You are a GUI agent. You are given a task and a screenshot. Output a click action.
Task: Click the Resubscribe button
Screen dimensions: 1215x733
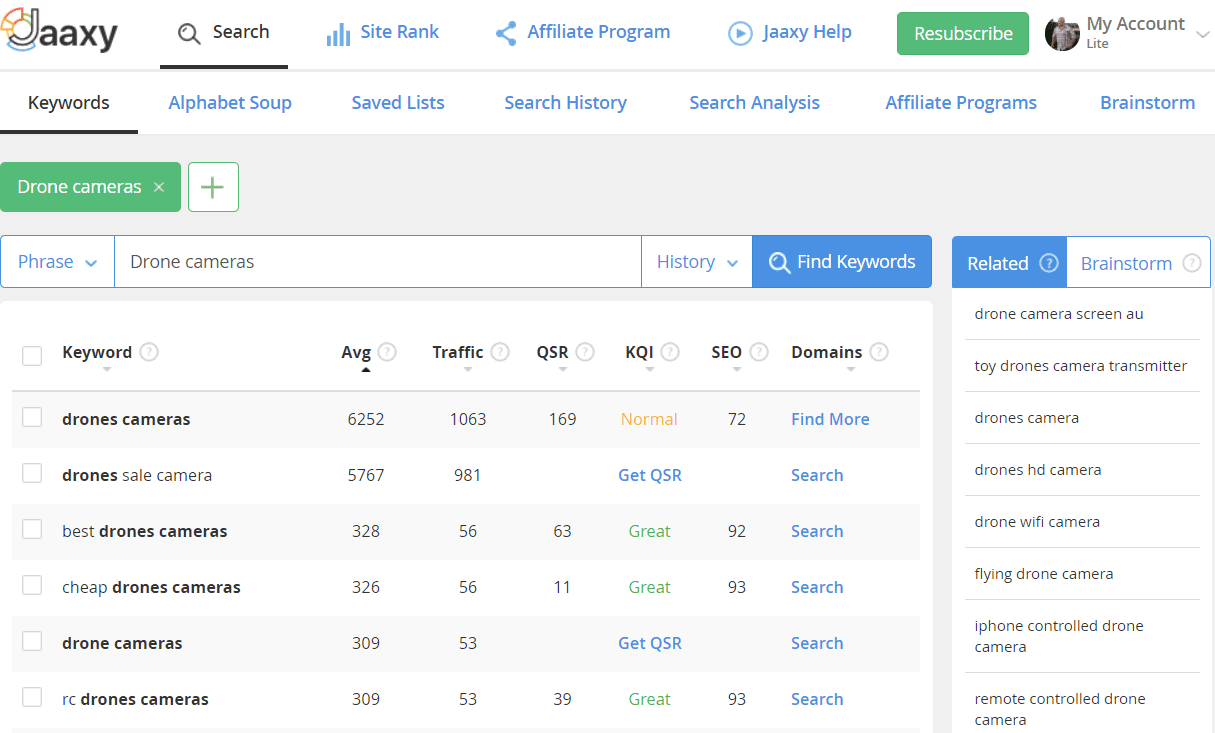(963, 34)
